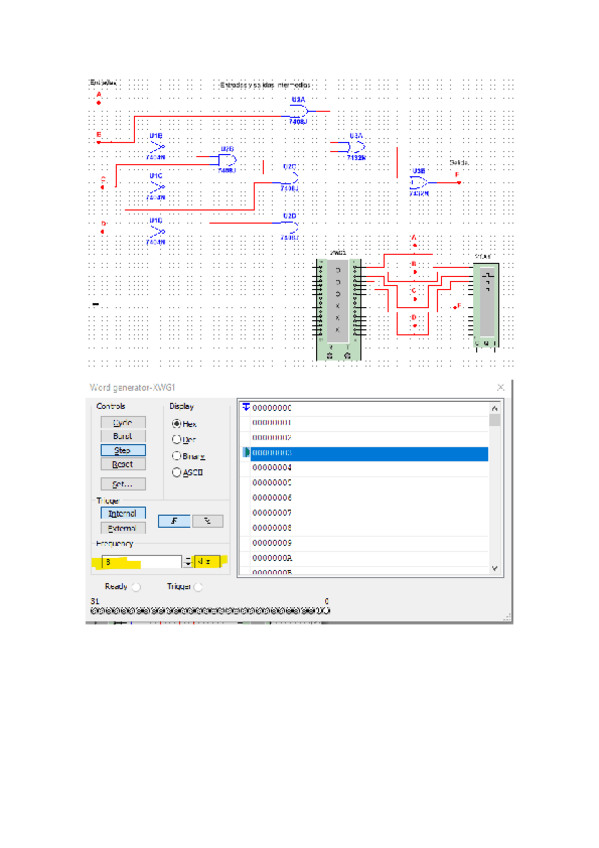Select the U1B 7404N inverter symbol

point(156,147)
